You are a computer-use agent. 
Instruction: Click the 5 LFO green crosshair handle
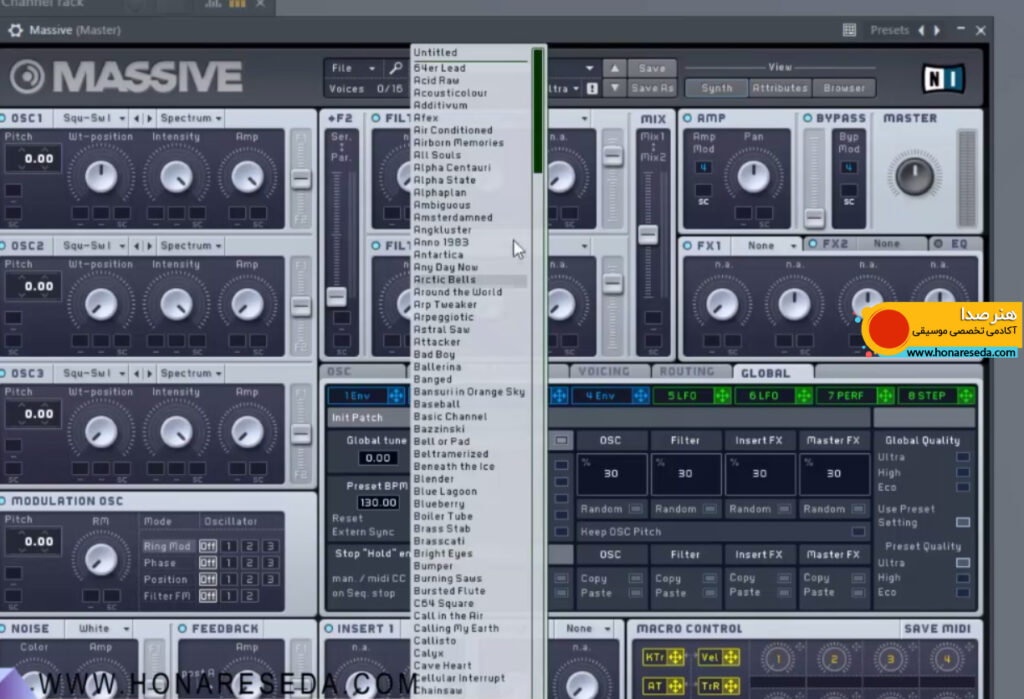click(x=722, y=395)
